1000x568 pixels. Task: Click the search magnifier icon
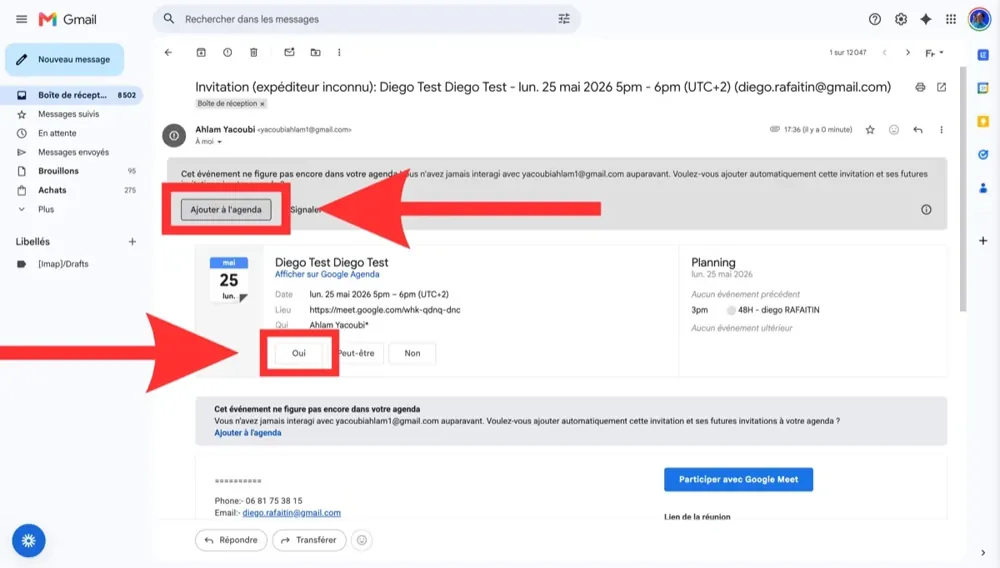(x=168, y=19)
